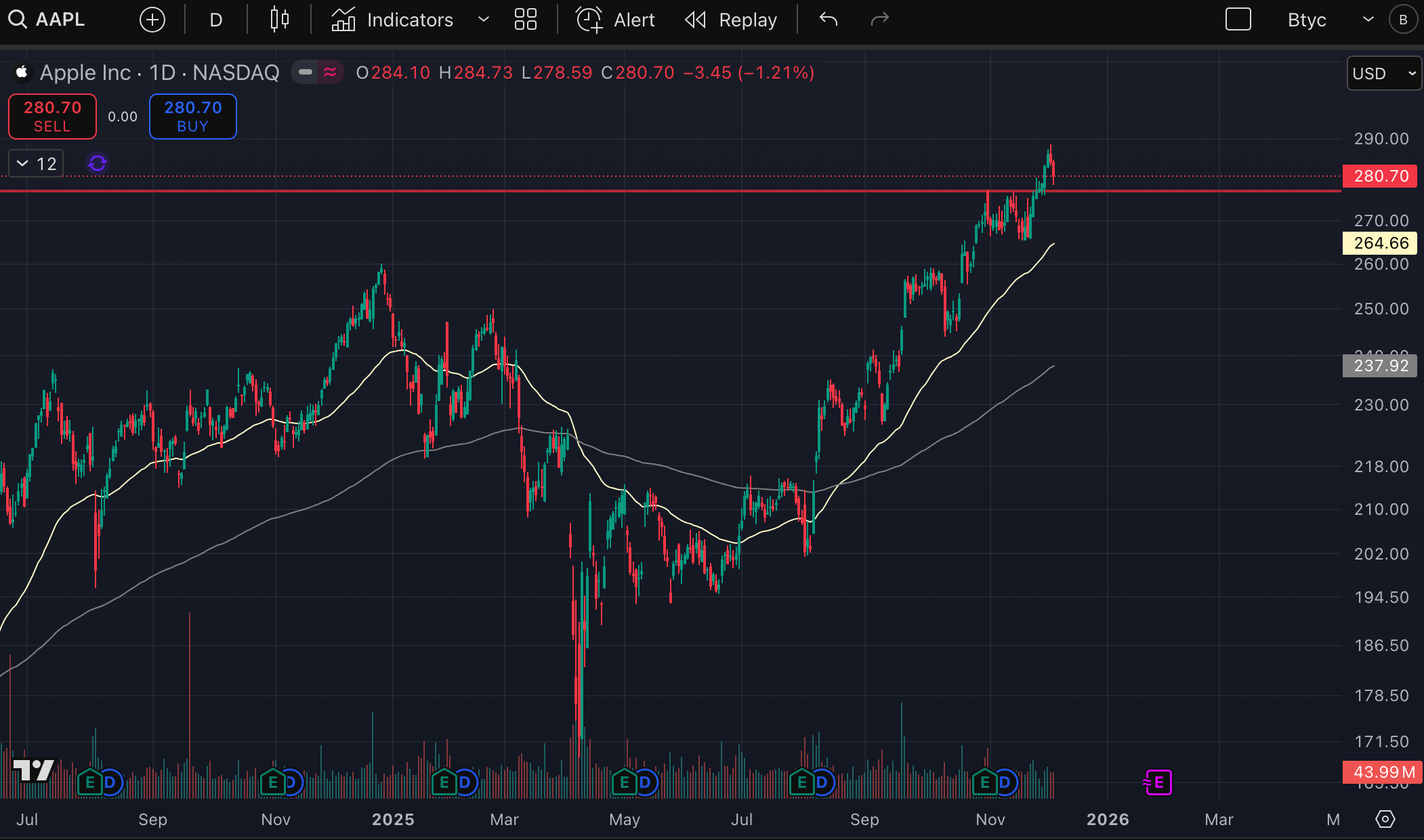The height and width of the screenshot is (840, 1424).
Task: Open the candlestick chart type selector
Action: (280, 20)
